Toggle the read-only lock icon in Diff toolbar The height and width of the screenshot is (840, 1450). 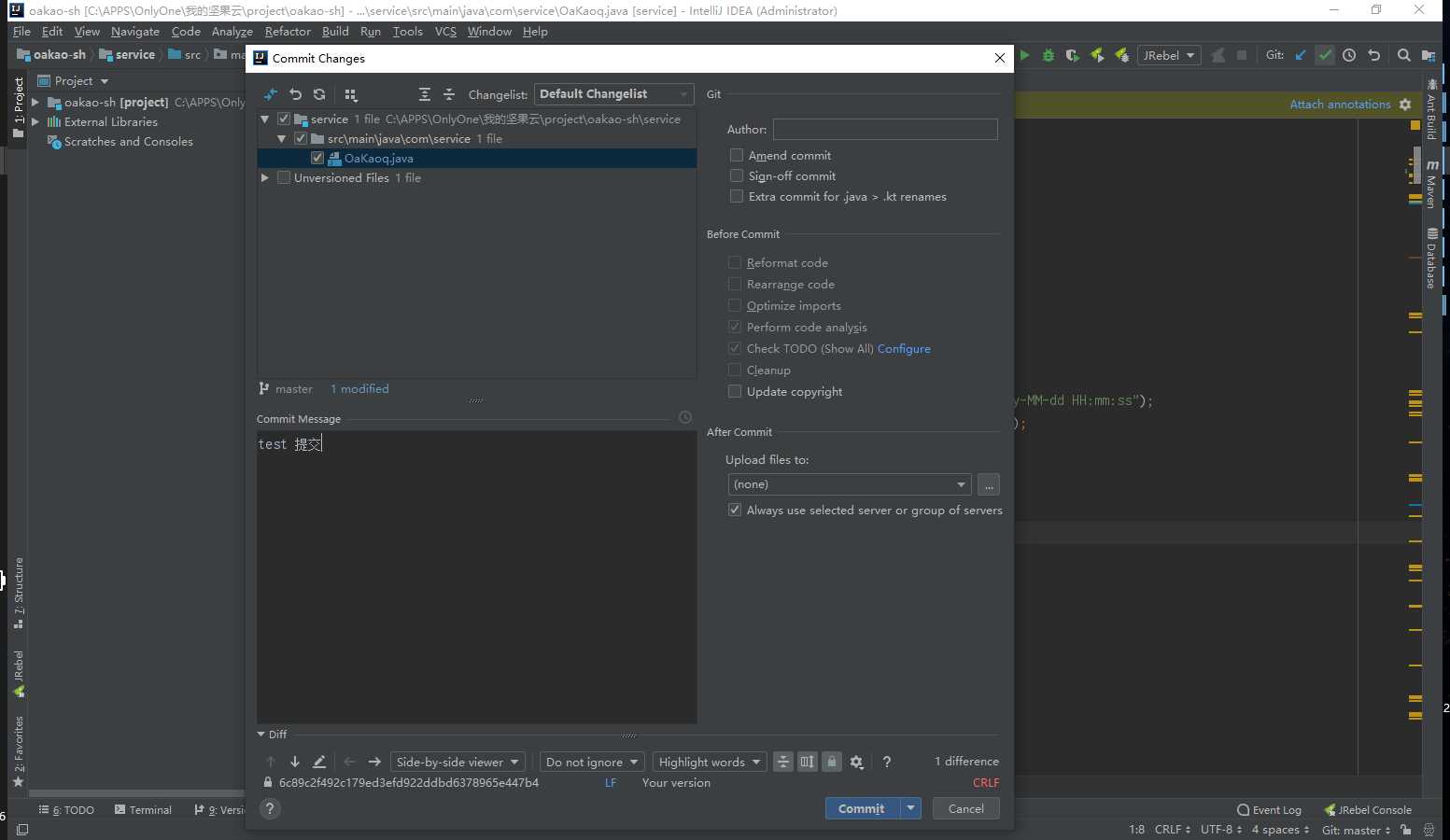click(x=832, y=762)
